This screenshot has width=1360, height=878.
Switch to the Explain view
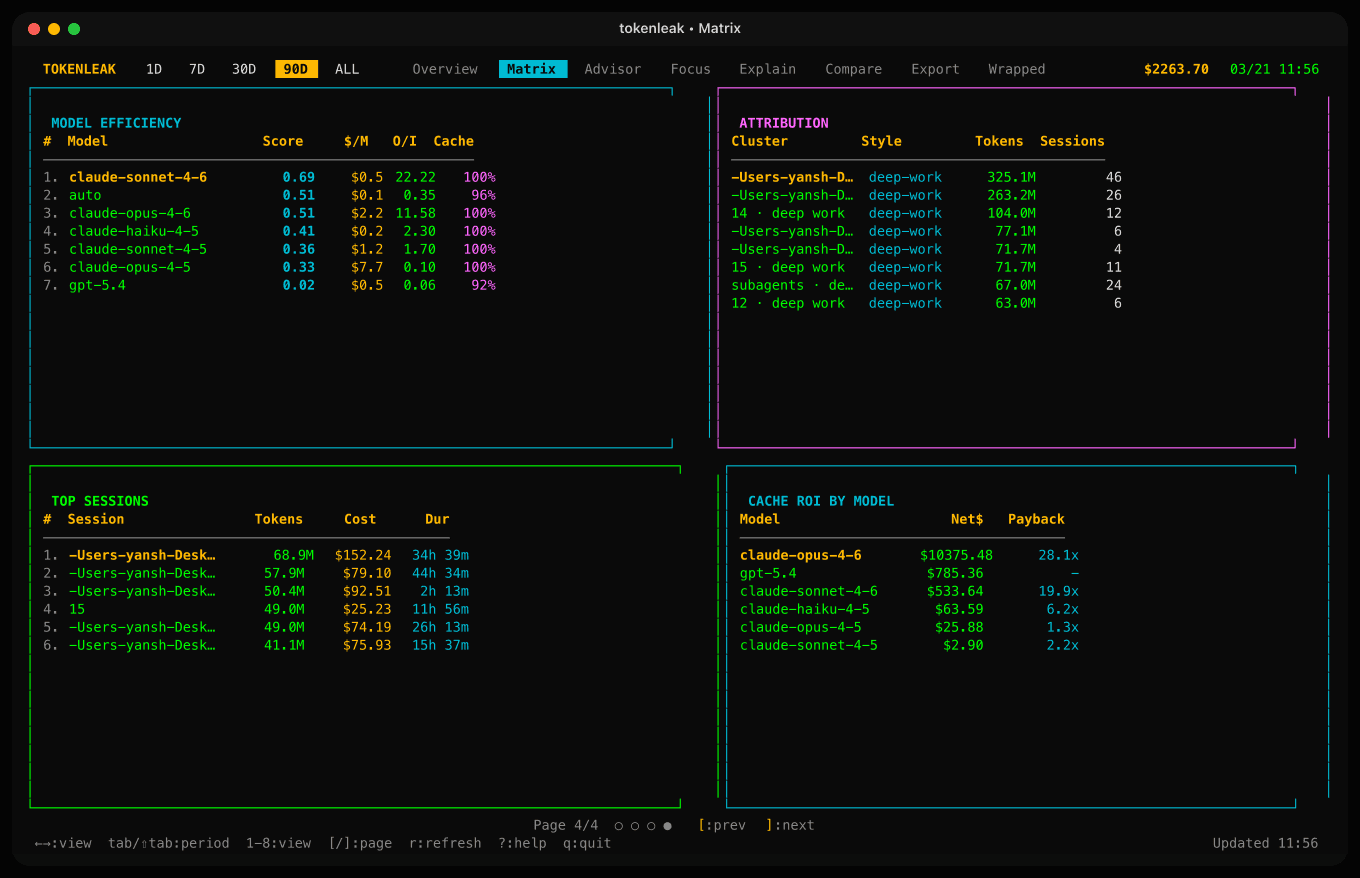tap(768, 69)
